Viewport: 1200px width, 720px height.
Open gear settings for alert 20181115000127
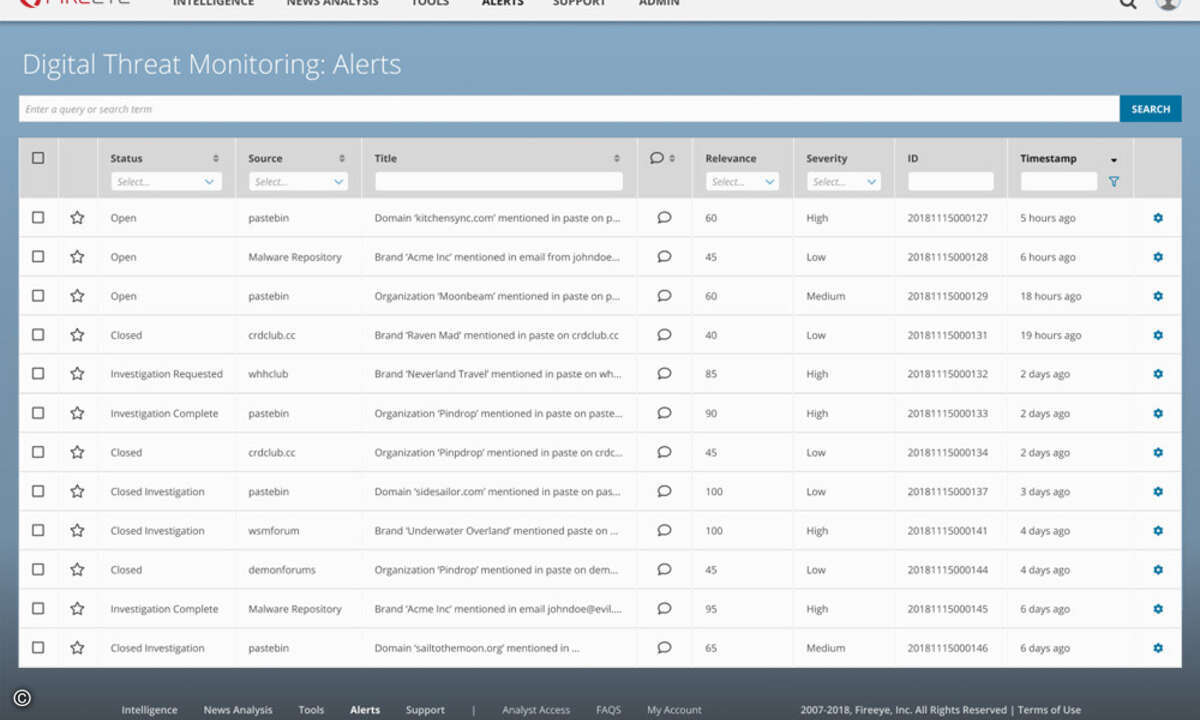coord(1158,218)
